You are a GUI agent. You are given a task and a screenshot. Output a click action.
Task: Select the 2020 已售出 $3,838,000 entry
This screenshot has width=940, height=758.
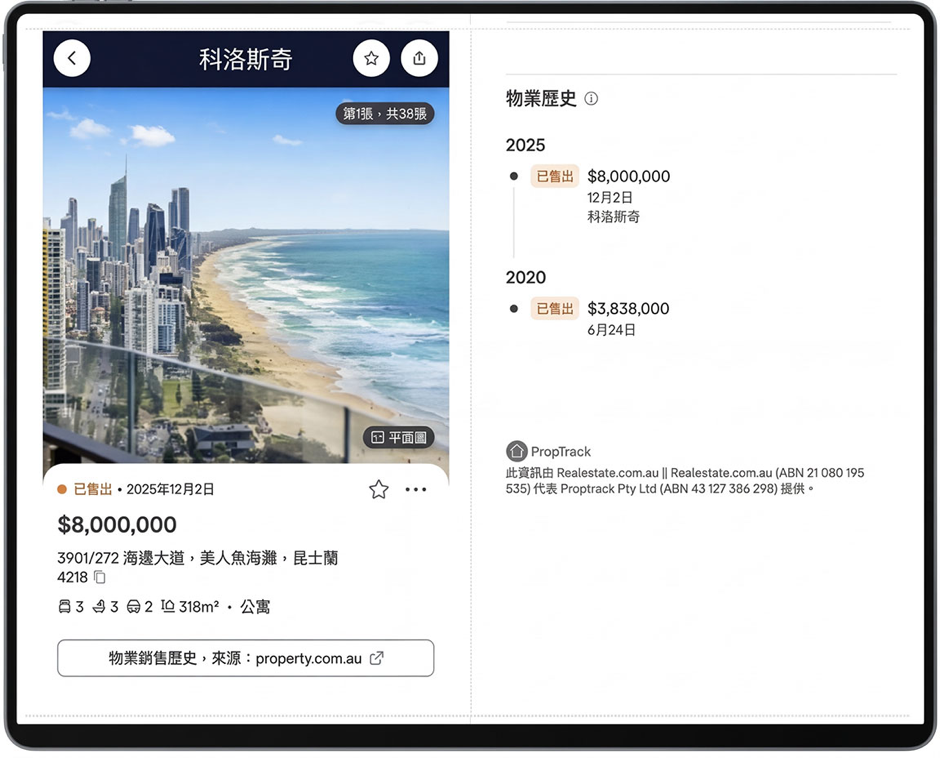(627, 309)
